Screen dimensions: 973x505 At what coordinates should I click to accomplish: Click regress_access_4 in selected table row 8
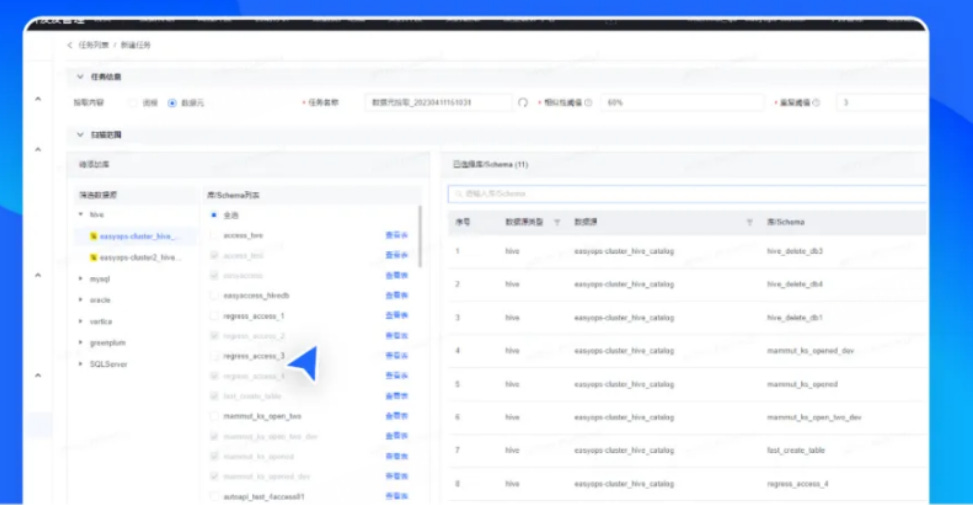797,484
